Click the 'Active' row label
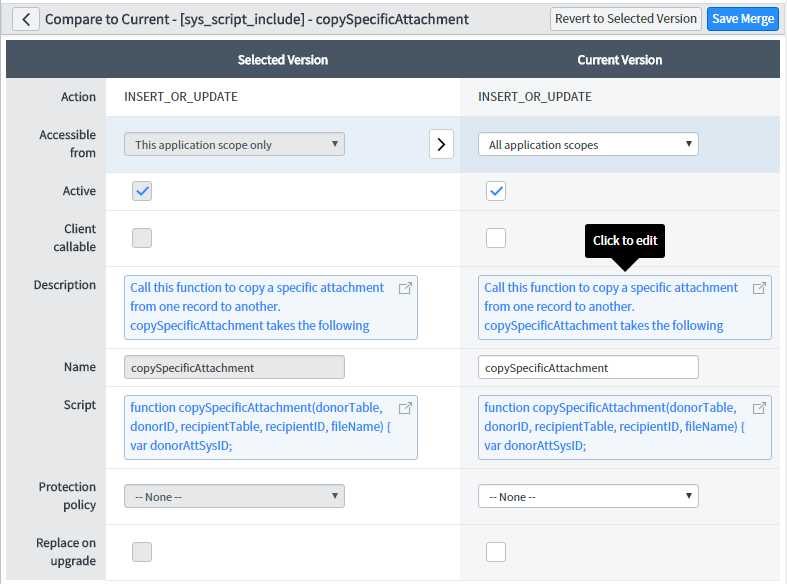The height and width of the screenshot is (584, 787). (x=79, y=191)
